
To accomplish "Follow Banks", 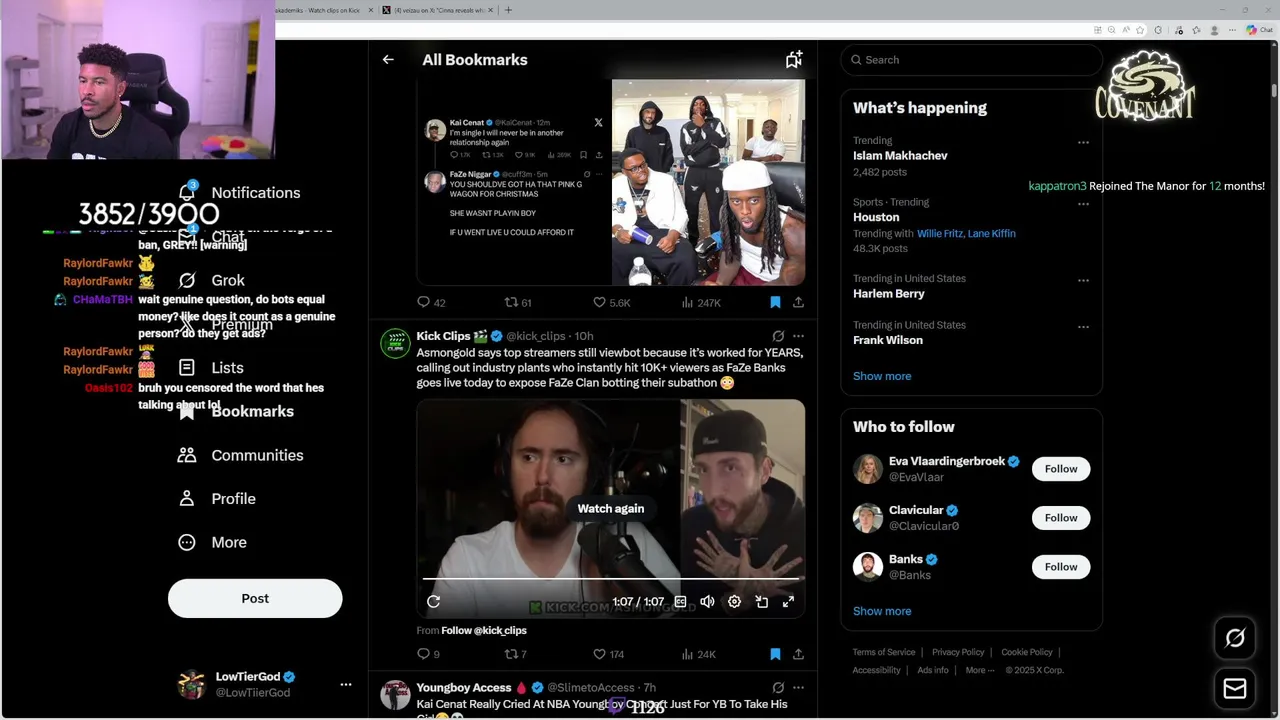I will click(1061, 567).
